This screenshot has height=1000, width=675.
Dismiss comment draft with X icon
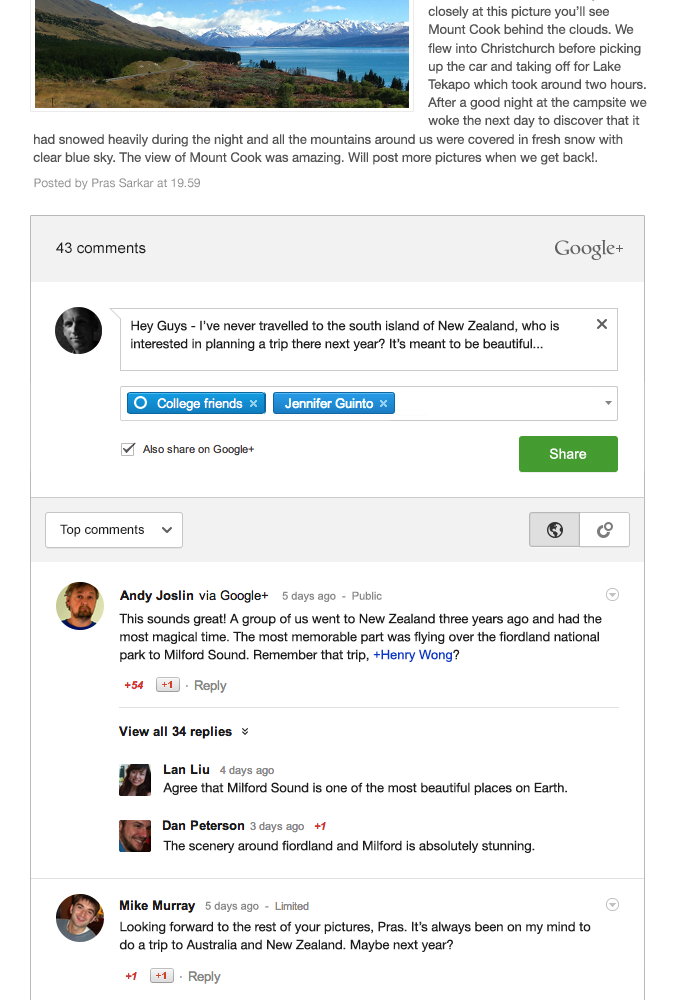click(x=602, y=324)
